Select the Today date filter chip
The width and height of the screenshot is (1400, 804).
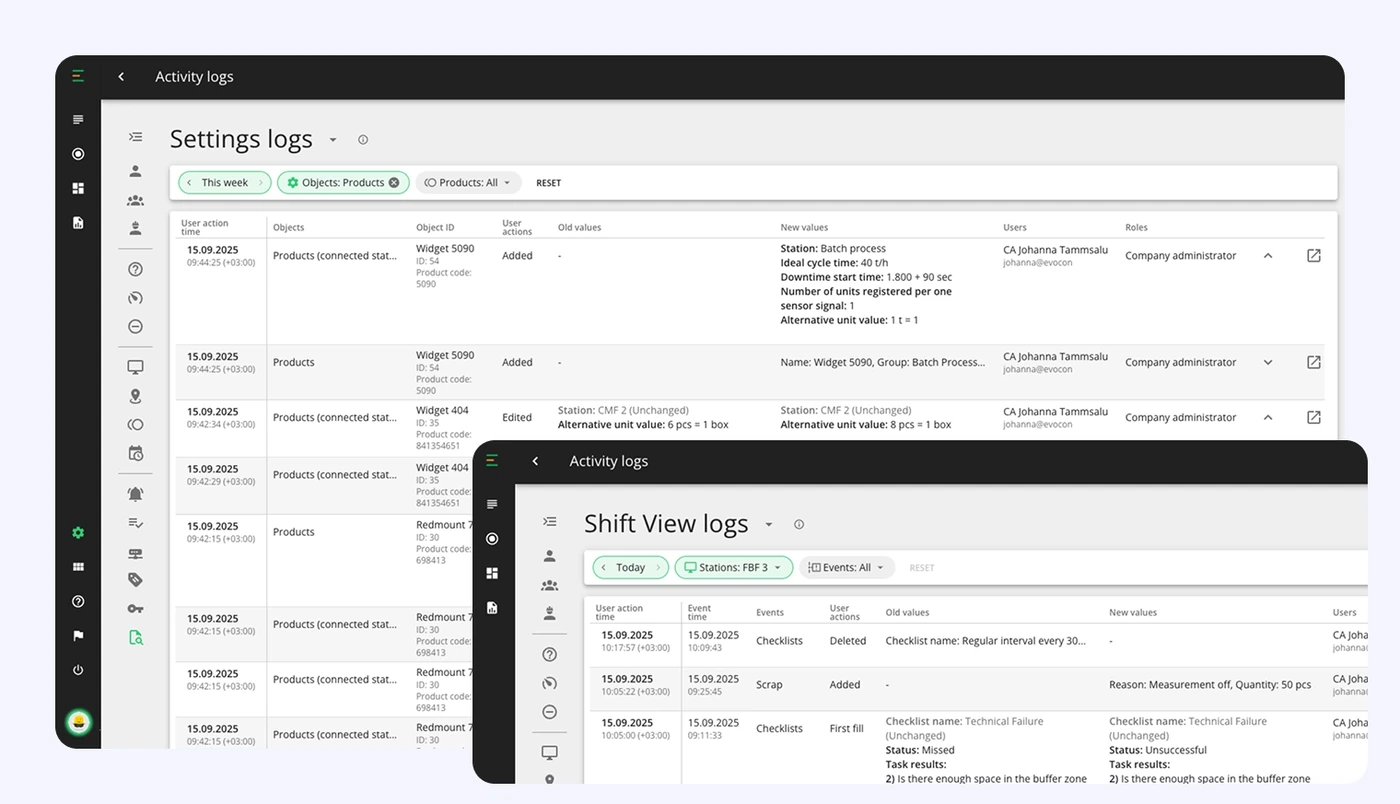pos(630,568)
